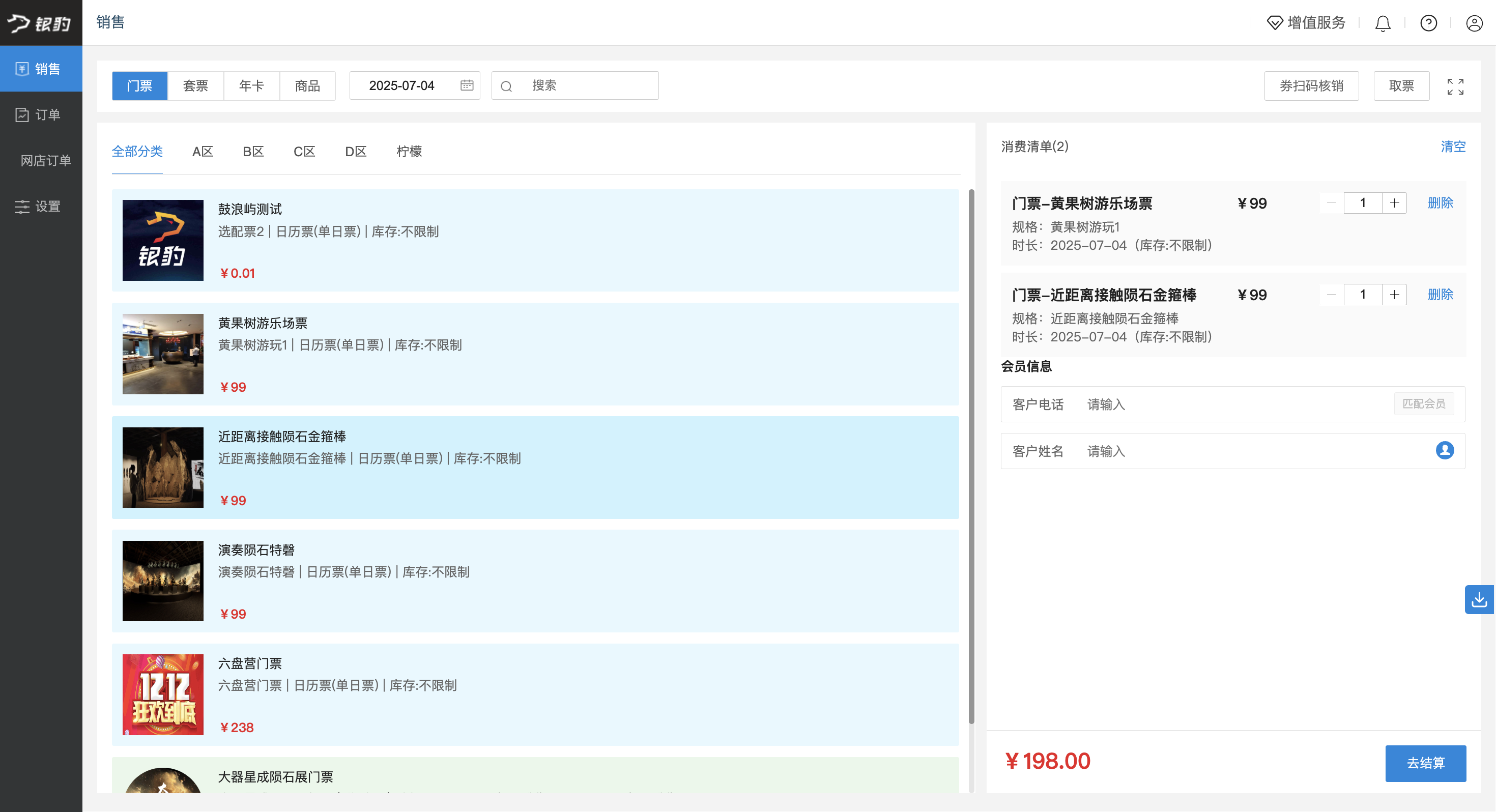The image size is (1496, 812).
Task: Click the ¥0.01 price of 鼓浪屿测试
Action: coord(237,274)
